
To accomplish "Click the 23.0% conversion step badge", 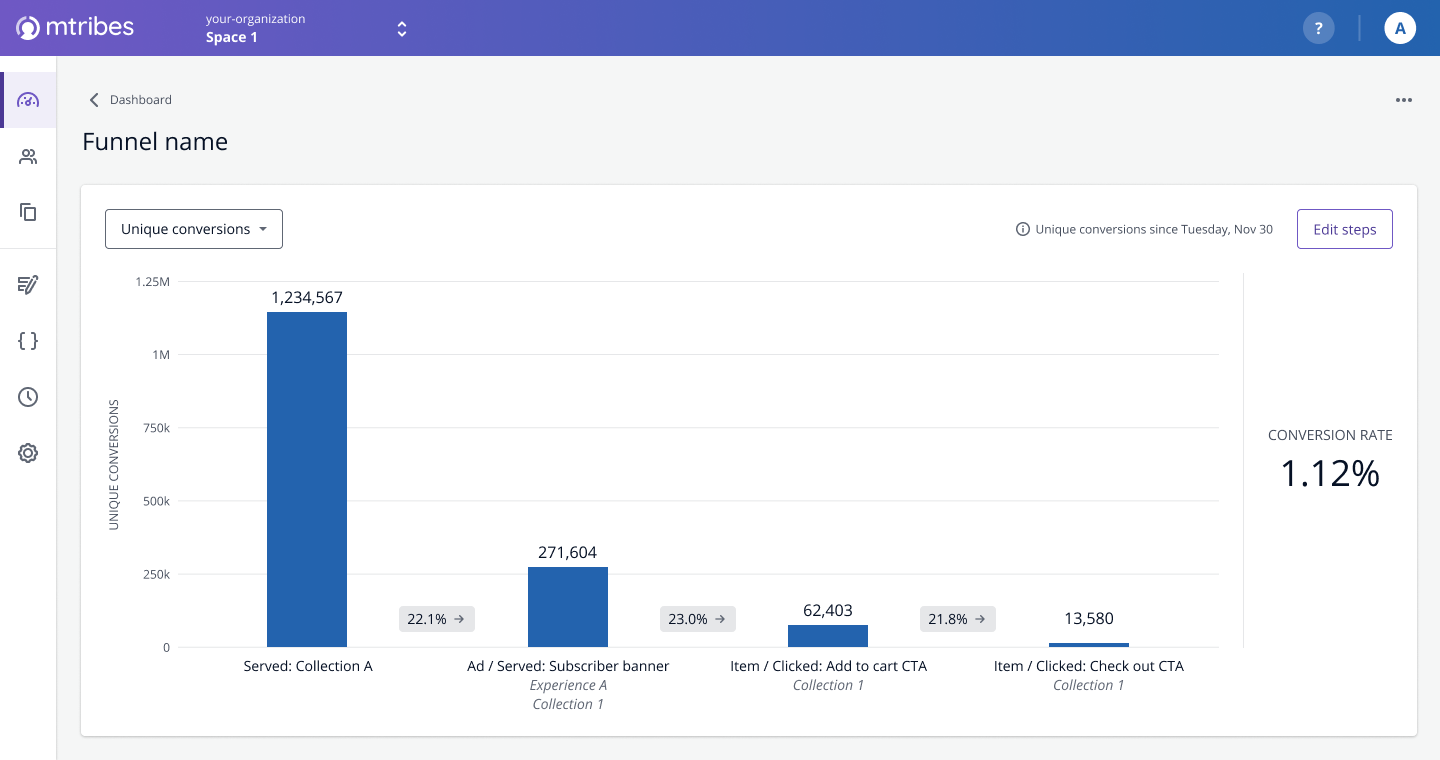I will point(698,619).
